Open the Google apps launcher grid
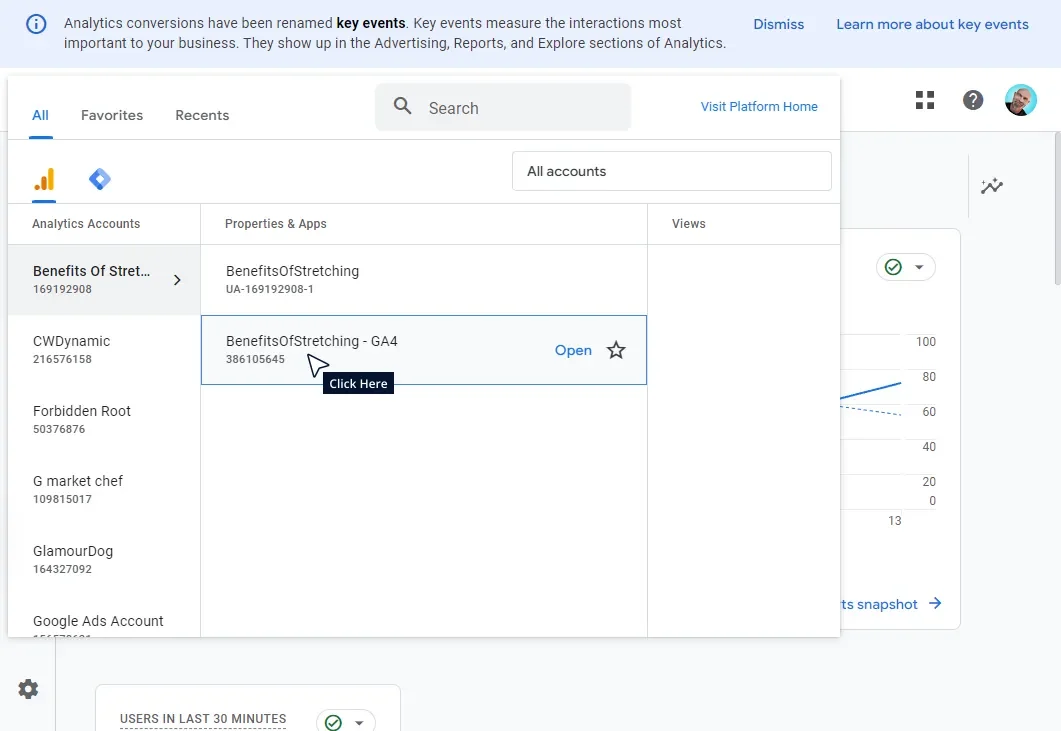Image resolution: width=1061 pixels, height=731 pixels. click(924, 99)
